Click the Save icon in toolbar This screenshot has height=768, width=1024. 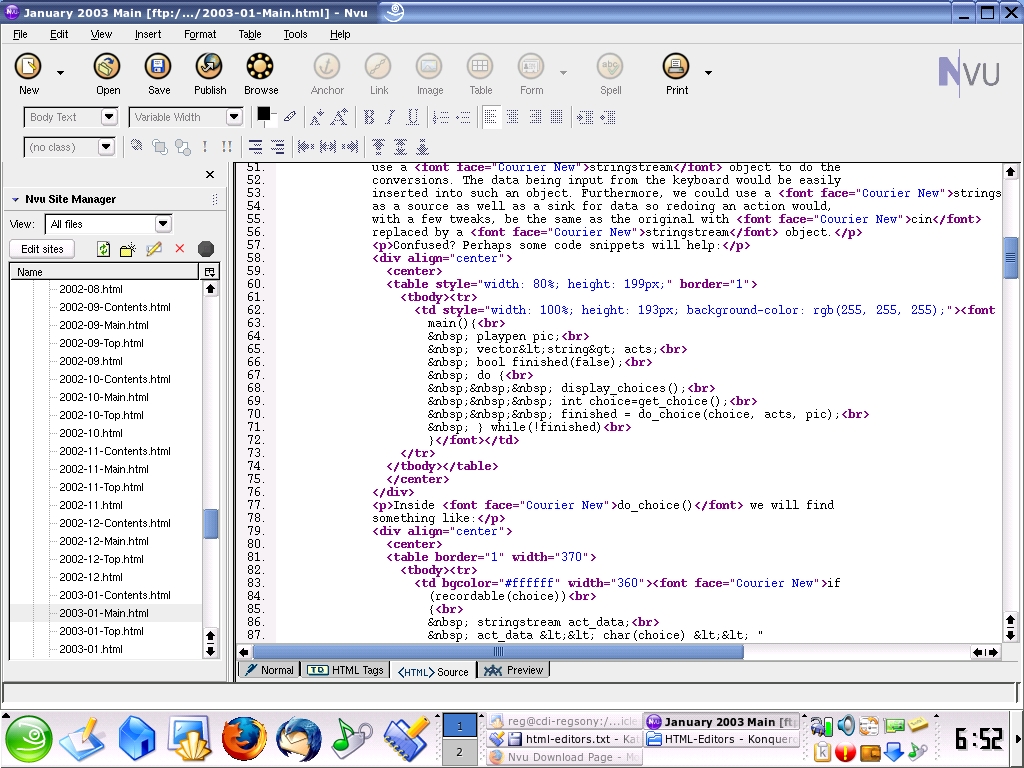(158, 68)
